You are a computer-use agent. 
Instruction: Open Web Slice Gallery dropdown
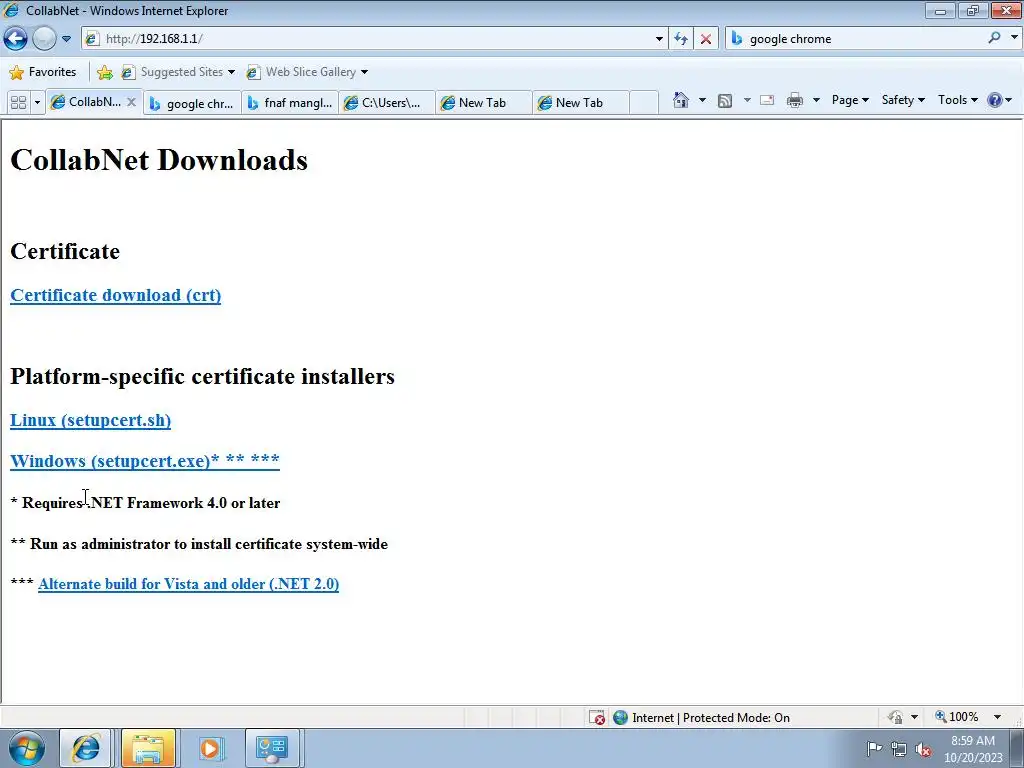pyautogui.click(x=307, y=72)
